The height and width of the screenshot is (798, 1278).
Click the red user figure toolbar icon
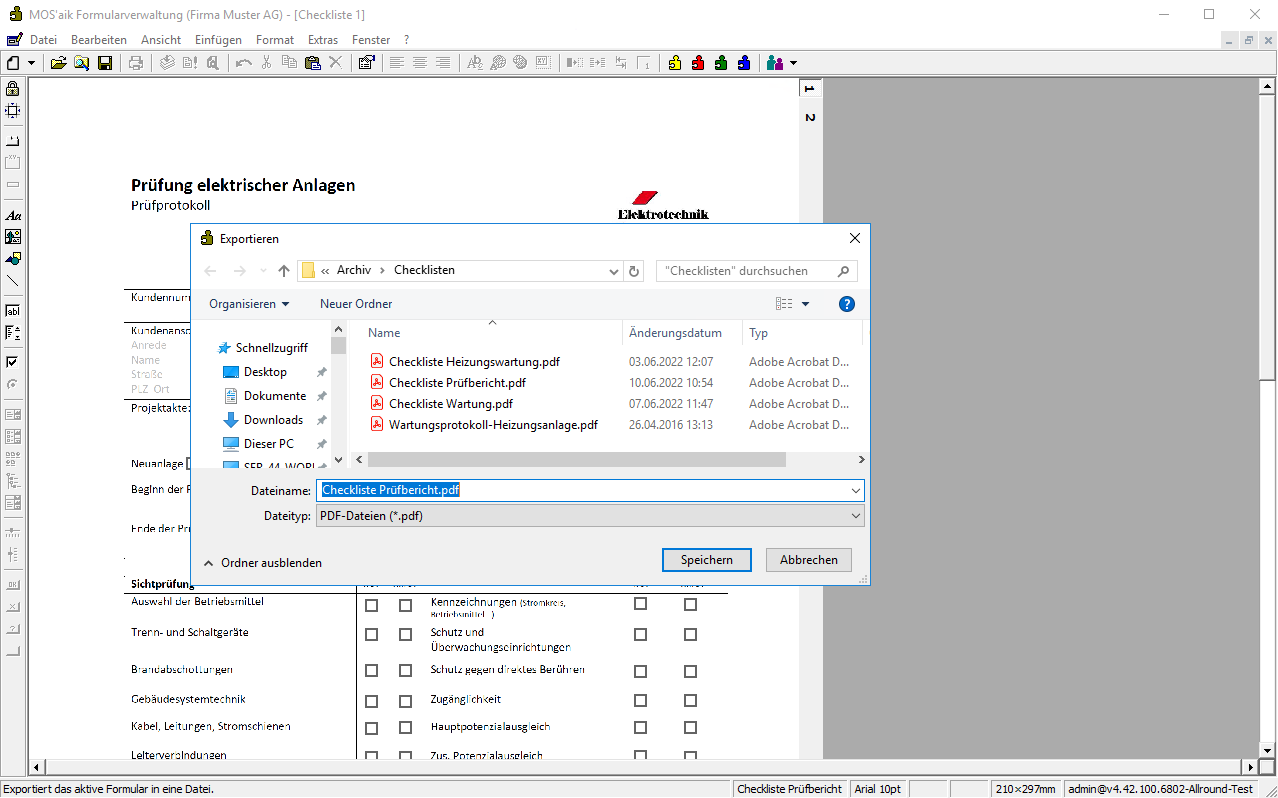698,63
